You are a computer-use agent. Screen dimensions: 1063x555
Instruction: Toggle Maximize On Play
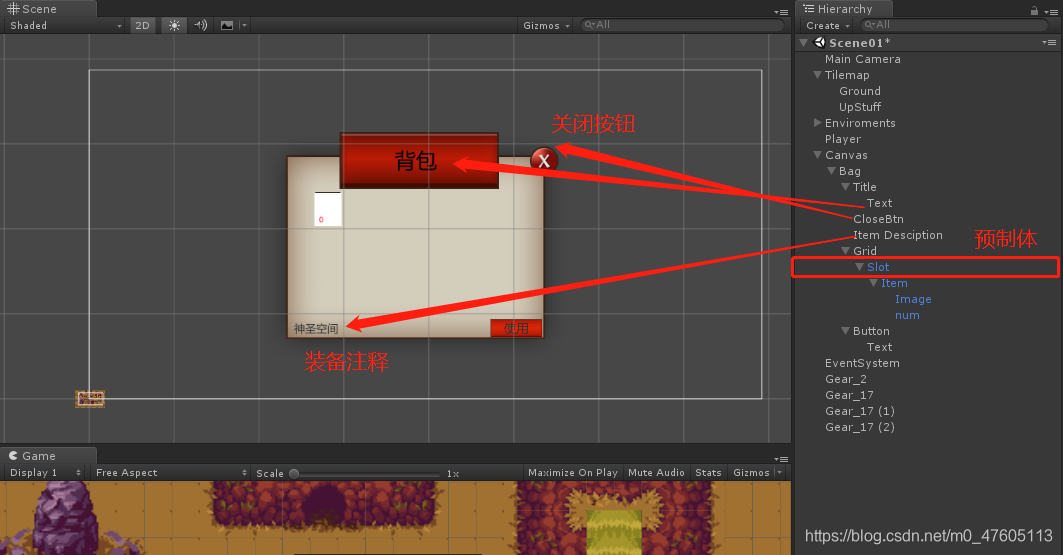pyautogui.click(x=573, y=472)
